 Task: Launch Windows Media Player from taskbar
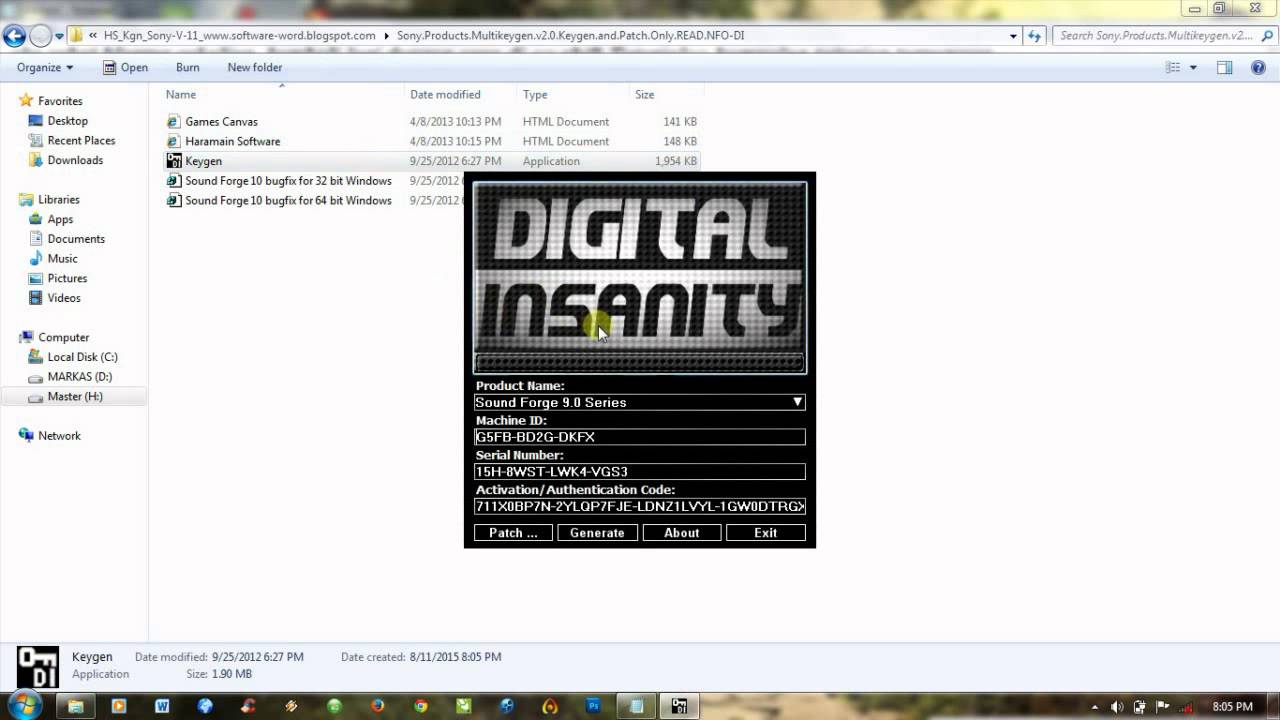pos(119,706)
